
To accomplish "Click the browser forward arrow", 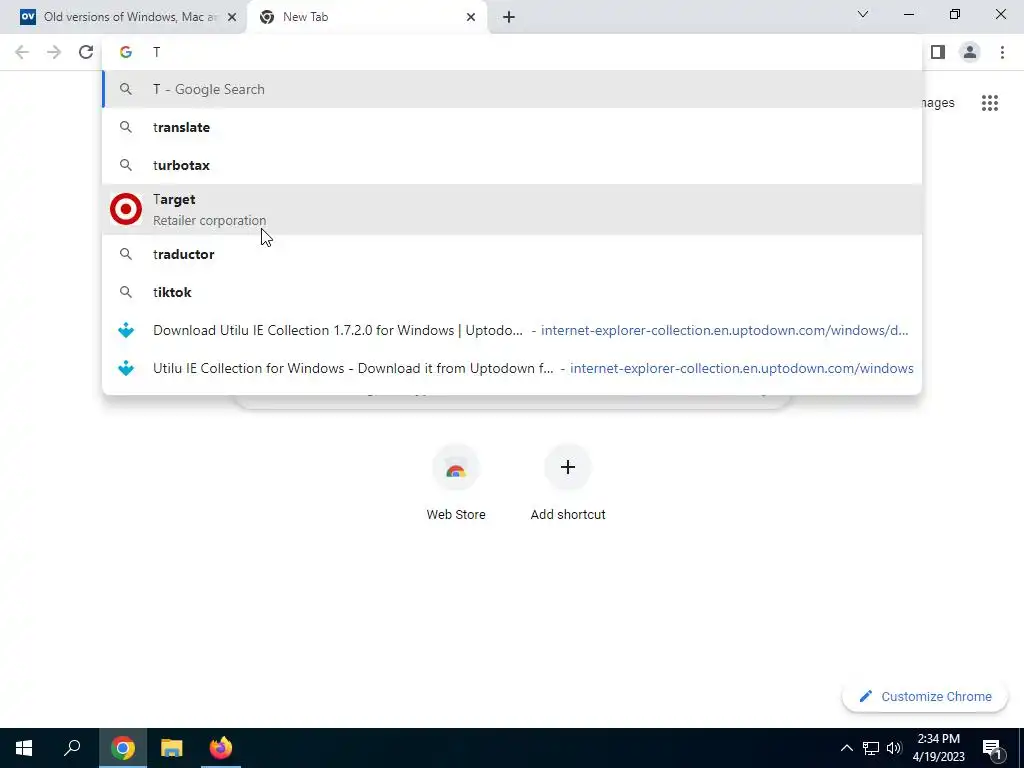I will pyautogui.click(x=54, y=52).
